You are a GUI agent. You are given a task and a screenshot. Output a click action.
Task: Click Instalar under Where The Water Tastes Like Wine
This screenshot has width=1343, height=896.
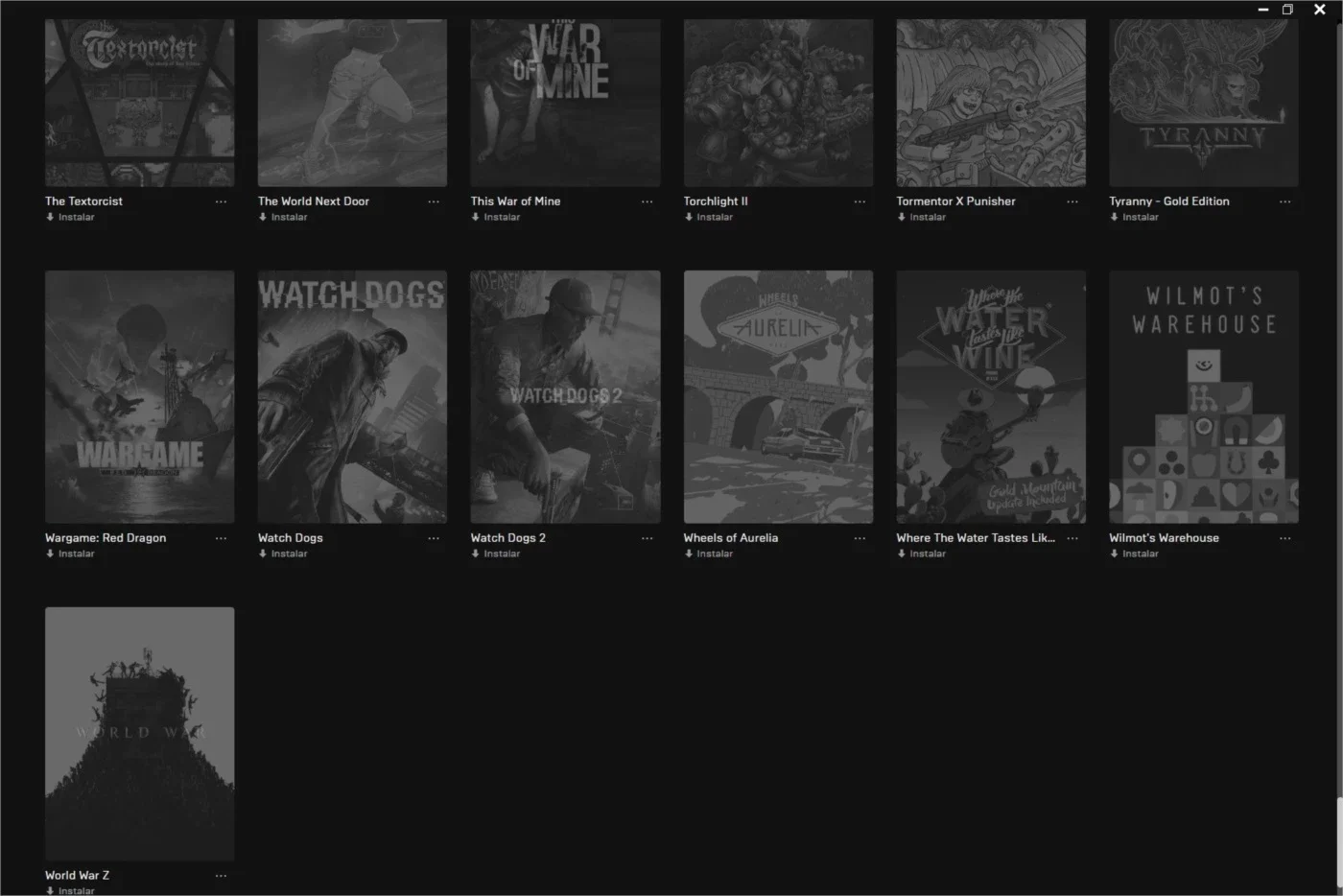[x=922, y=554]
